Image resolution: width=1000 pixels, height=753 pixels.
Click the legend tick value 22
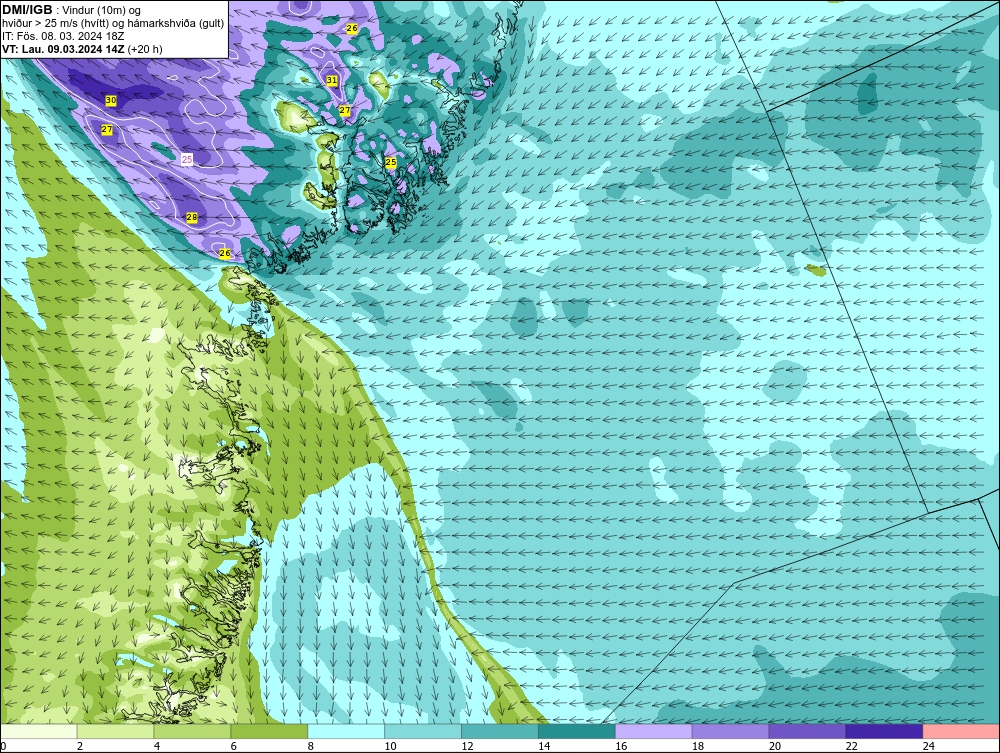[851, 746]
